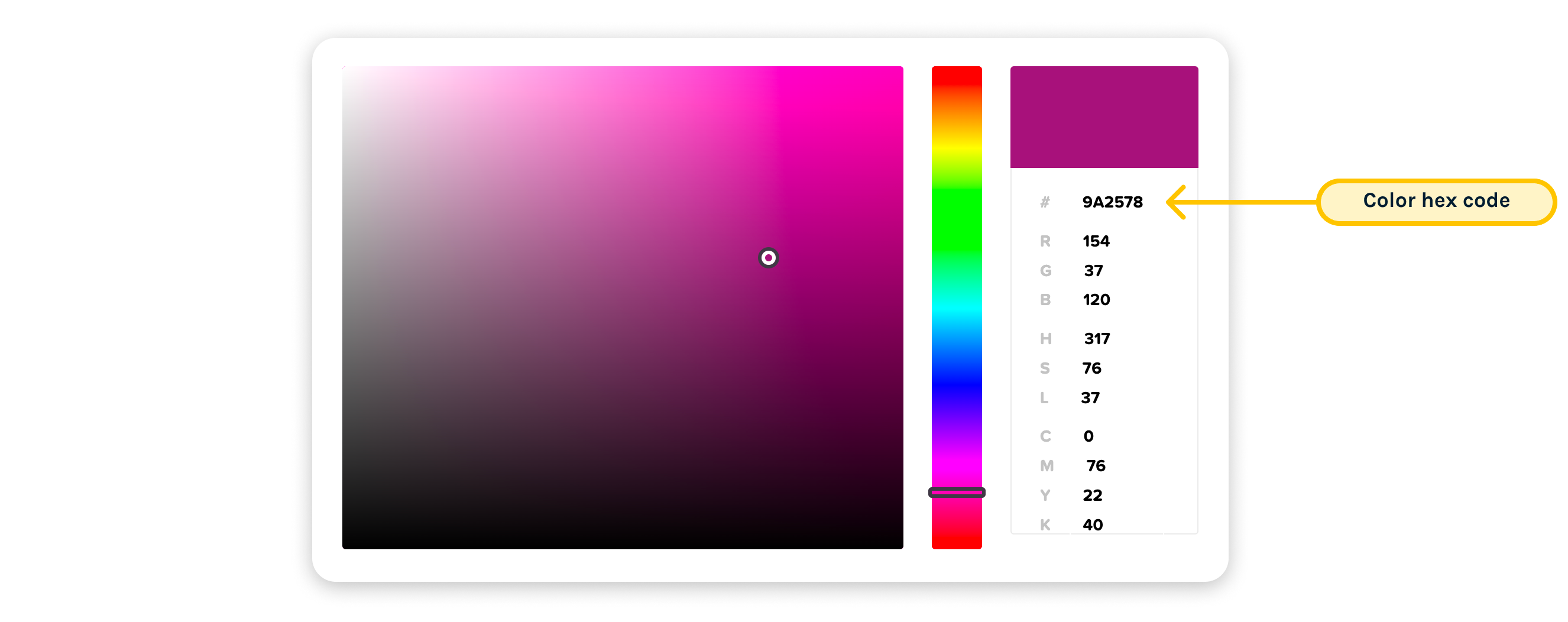Click the blue value field showing 120
1568x622 pixels.
pos(1096,299)
